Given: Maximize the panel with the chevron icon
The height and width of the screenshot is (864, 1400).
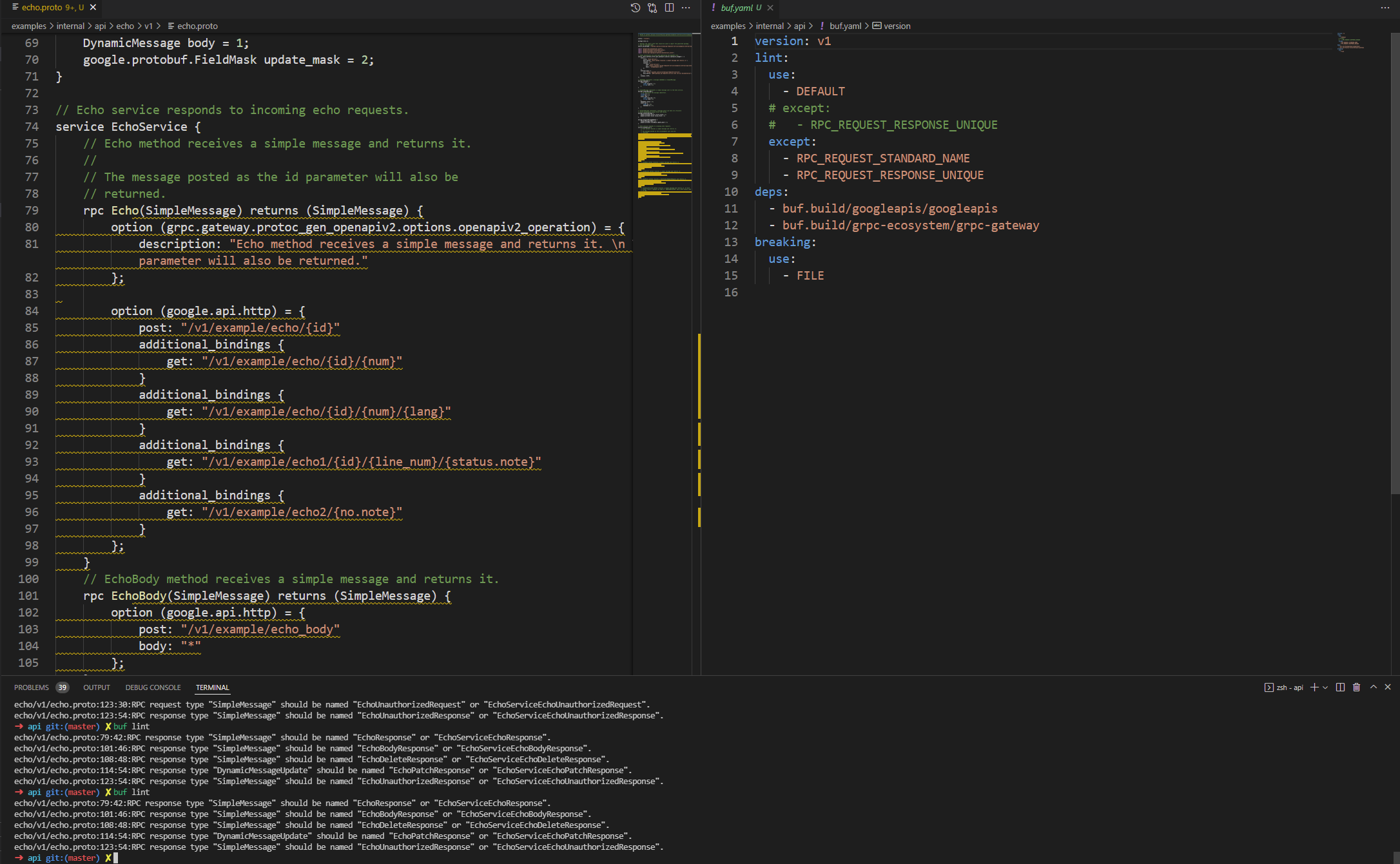Looking at the screenshot, I should pyautogui.click(x=1373, y=687).
